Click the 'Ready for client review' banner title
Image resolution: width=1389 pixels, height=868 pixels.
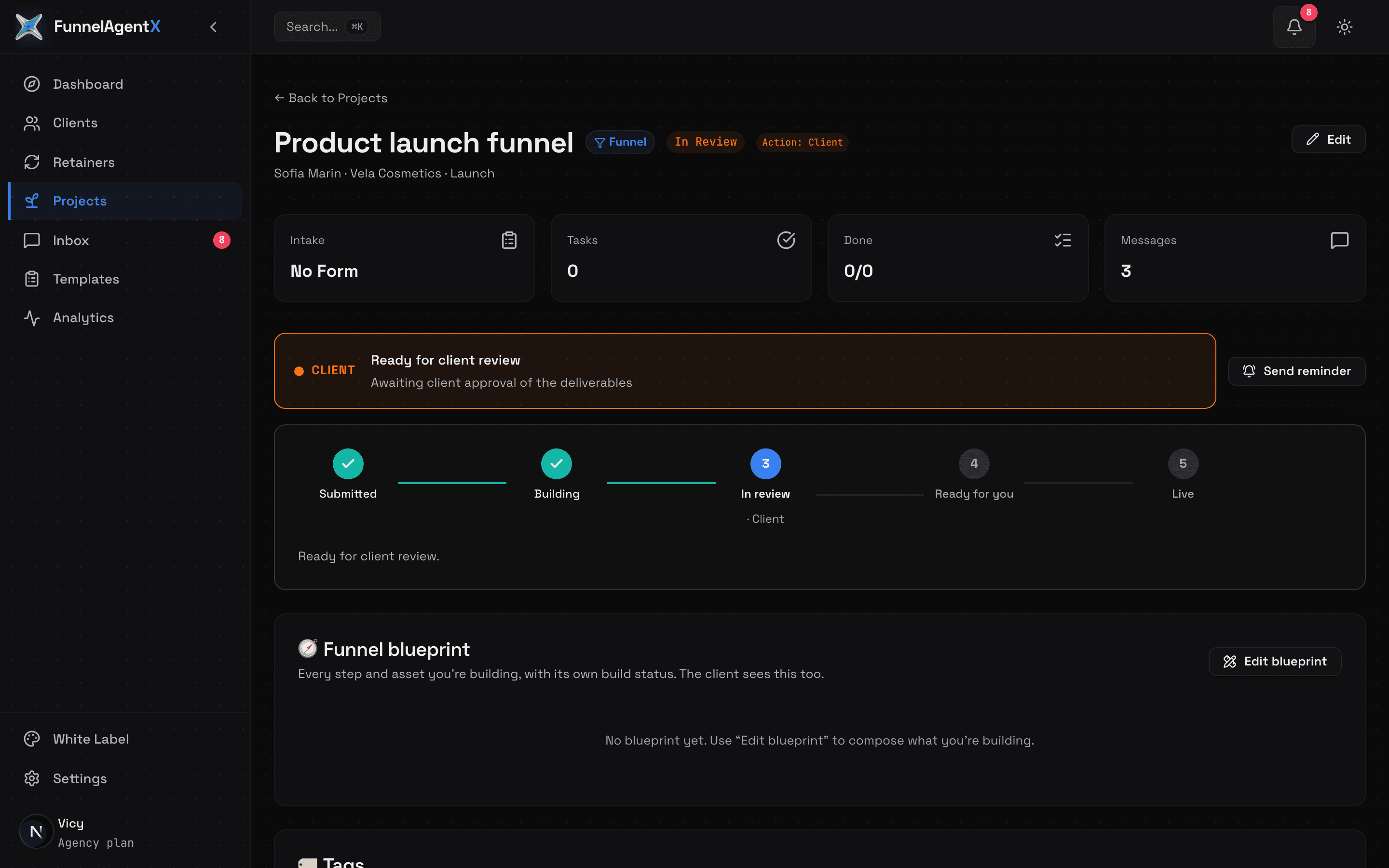tap(446, 360)
